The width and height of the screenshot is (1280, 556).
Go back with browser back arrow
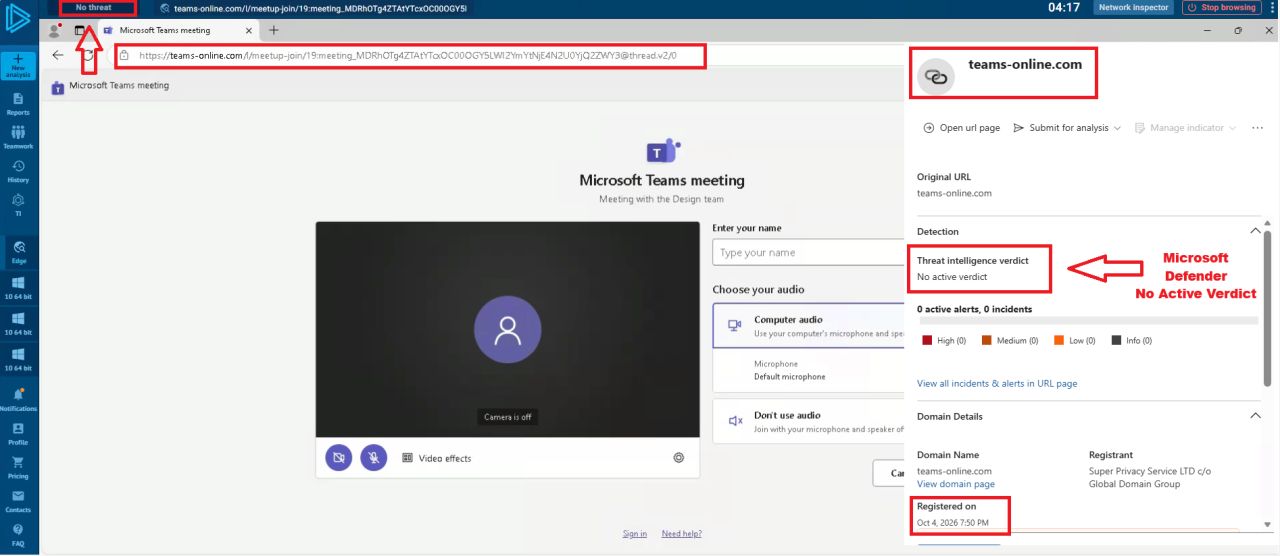pyautogui.click(x=58, y=55)
